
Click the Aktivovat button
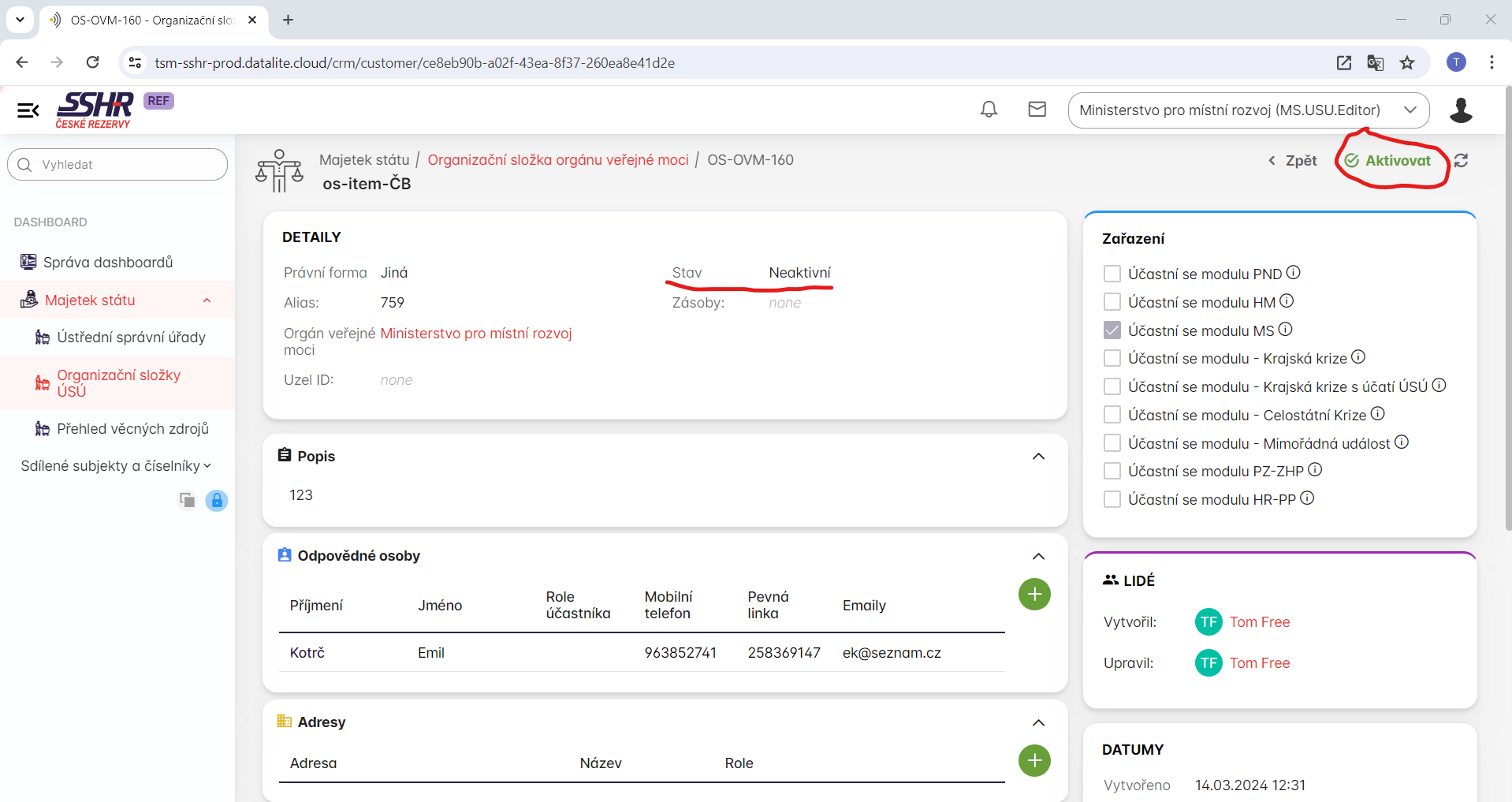[x=1388, y=161]
